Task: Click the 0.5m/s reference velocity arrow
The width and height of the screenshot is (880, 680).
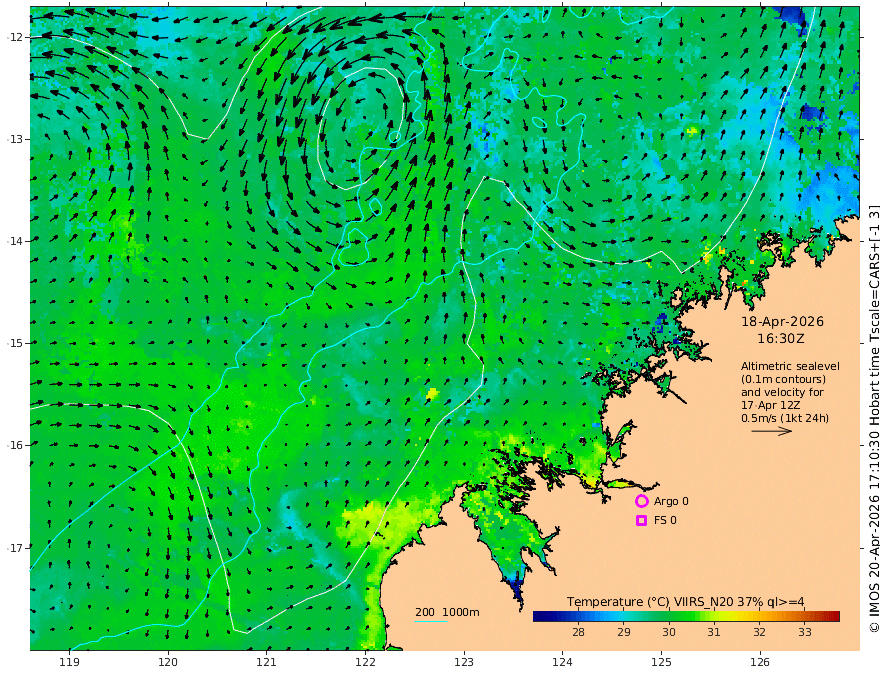Action: [x=772, y=431]
